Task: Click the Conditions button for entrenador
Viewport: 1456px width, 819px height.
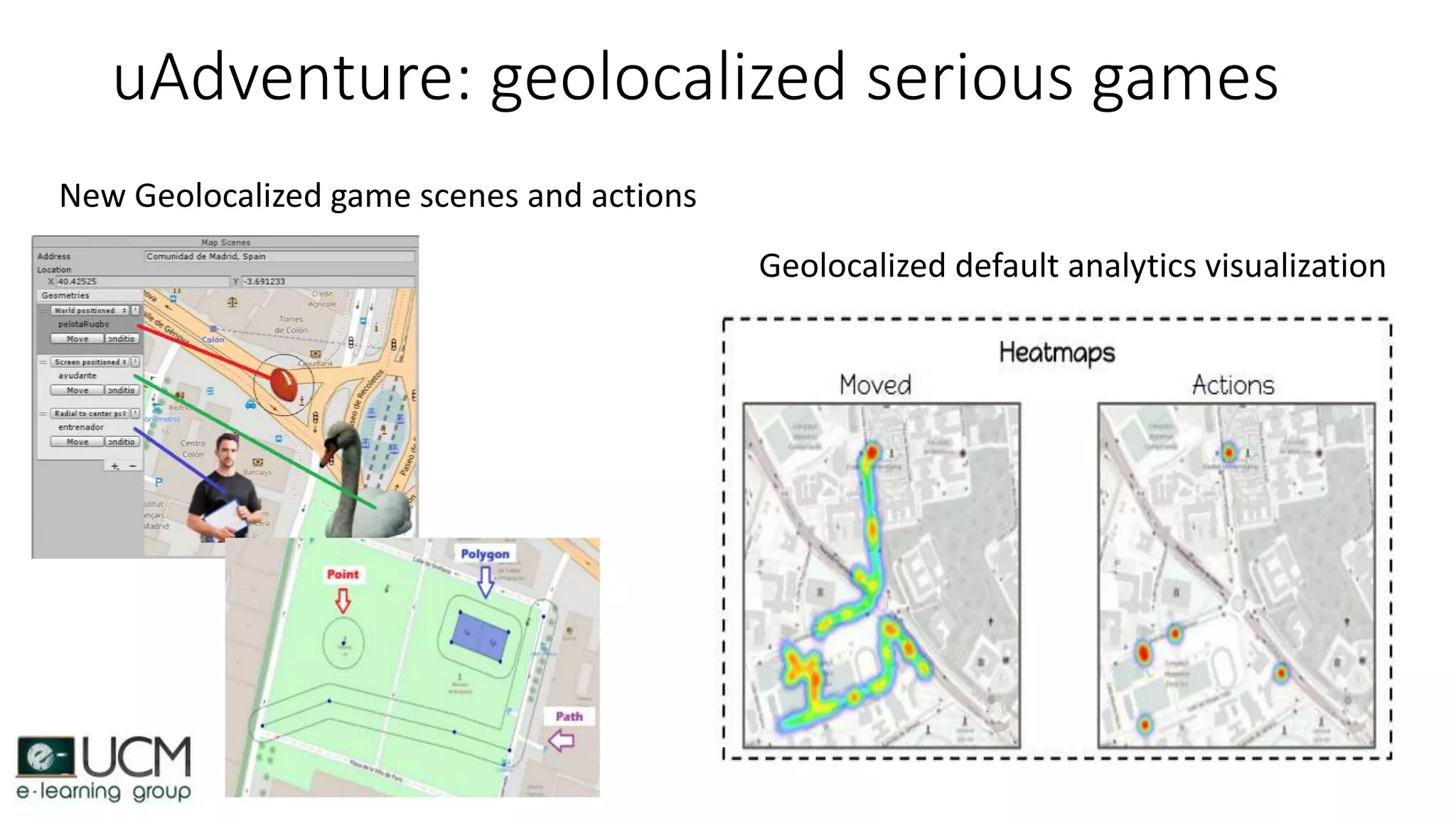Action: (x=122, y=441)
